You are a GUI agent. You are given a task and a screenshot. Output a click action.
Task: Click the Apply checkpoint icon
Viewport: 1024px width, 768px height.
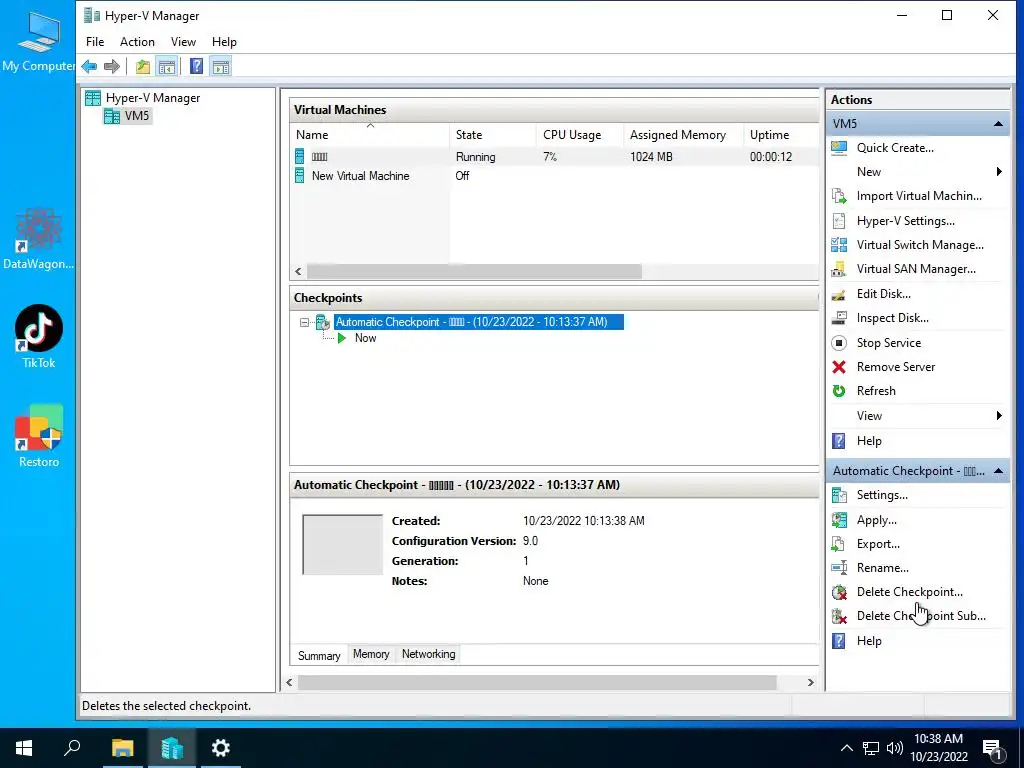click(x=839, y=520)
